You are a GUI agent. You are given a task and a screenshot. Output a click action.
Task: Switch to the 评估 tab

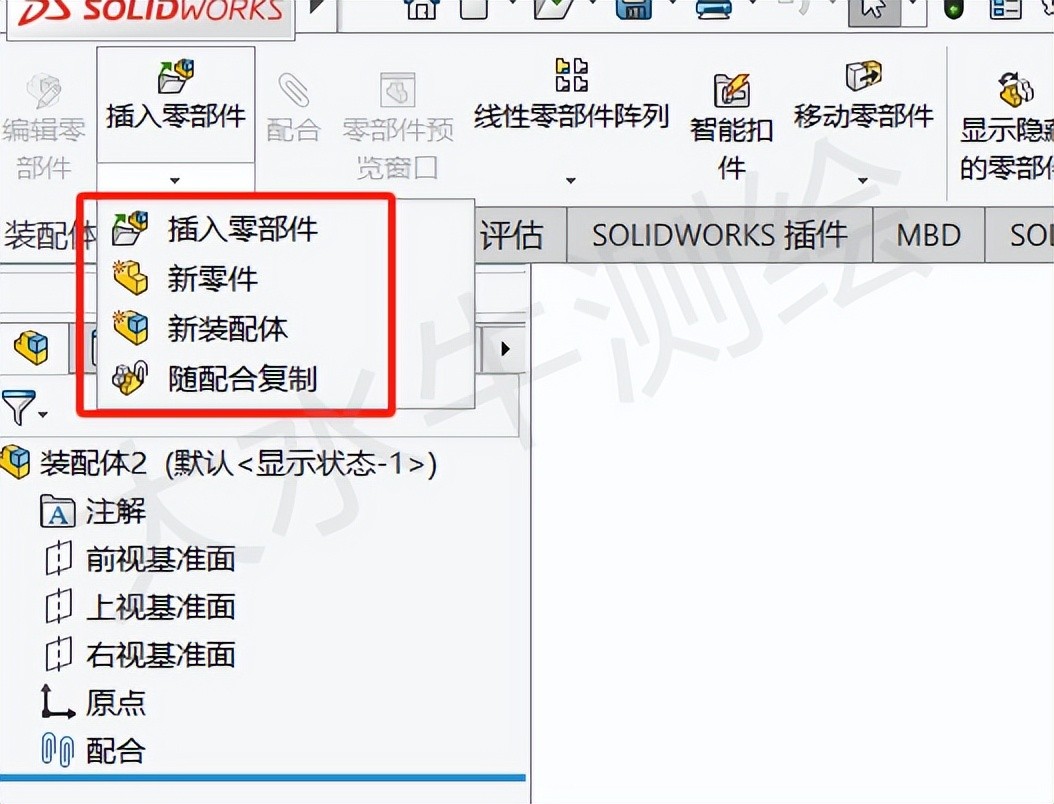(512, 235)
